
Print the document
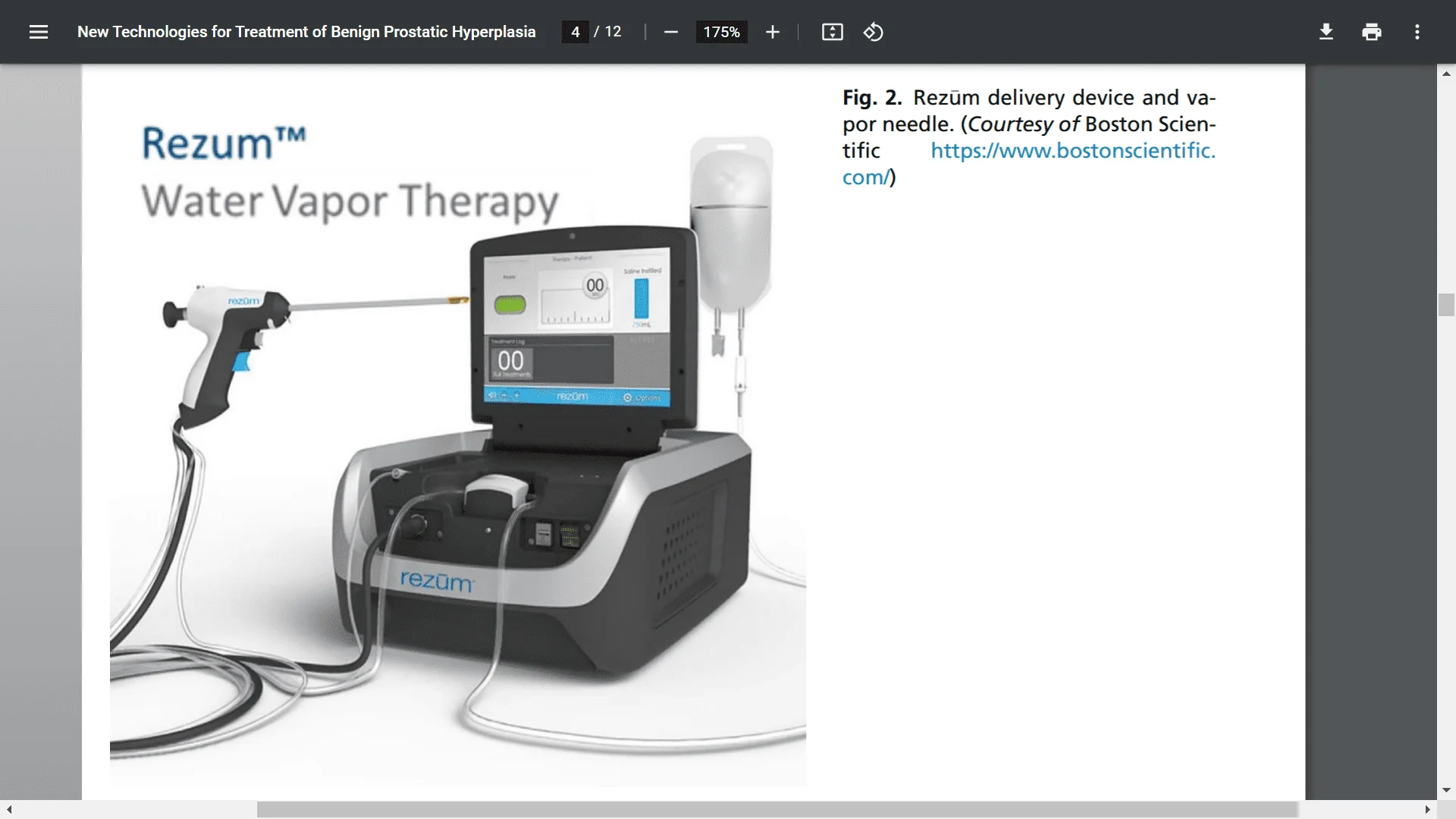1372,32
